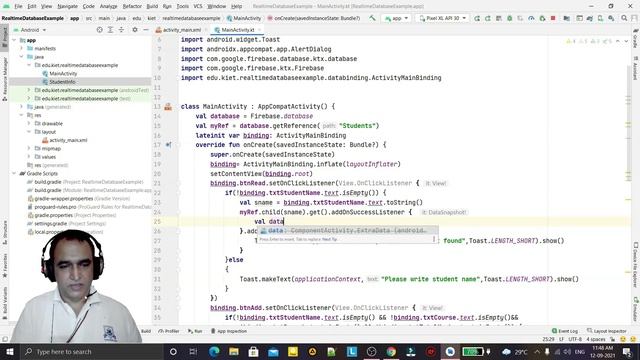Open the Layout Inspector
The width and height of the screenshot is (640, 360).
pyautogui.click(x=607, y=331)
